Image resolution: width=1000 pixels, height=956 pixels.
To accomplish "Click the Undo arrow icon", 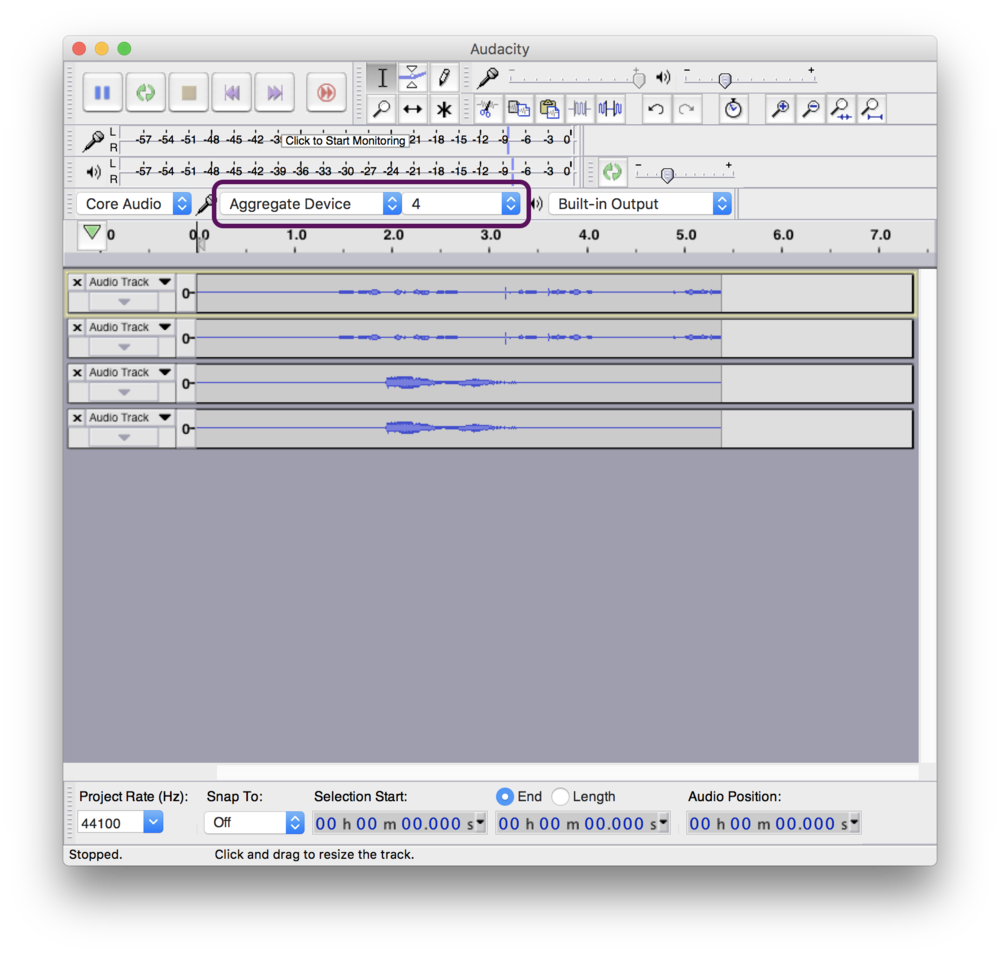I will pos(656,108).
